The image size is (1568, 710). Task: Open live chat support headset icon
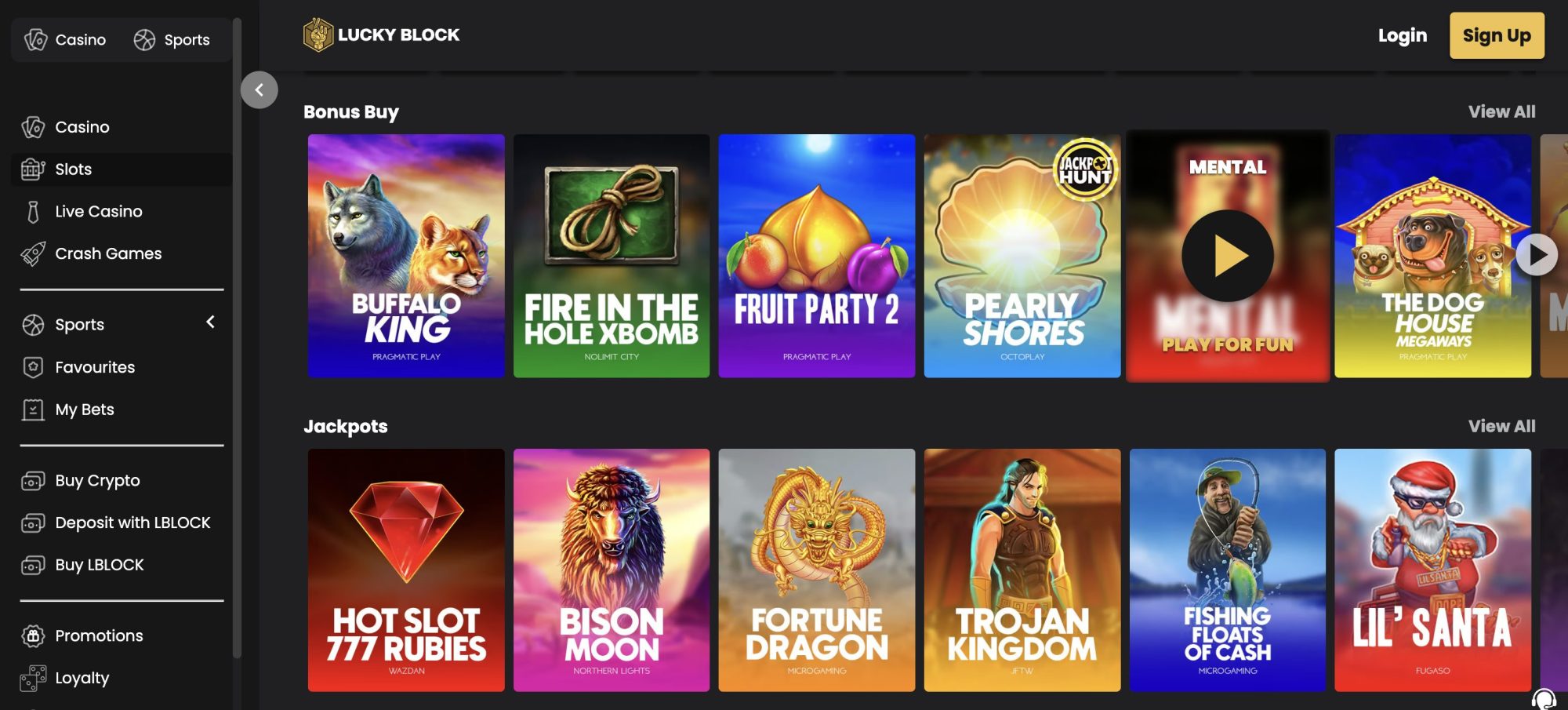(x=1544, y=698)
